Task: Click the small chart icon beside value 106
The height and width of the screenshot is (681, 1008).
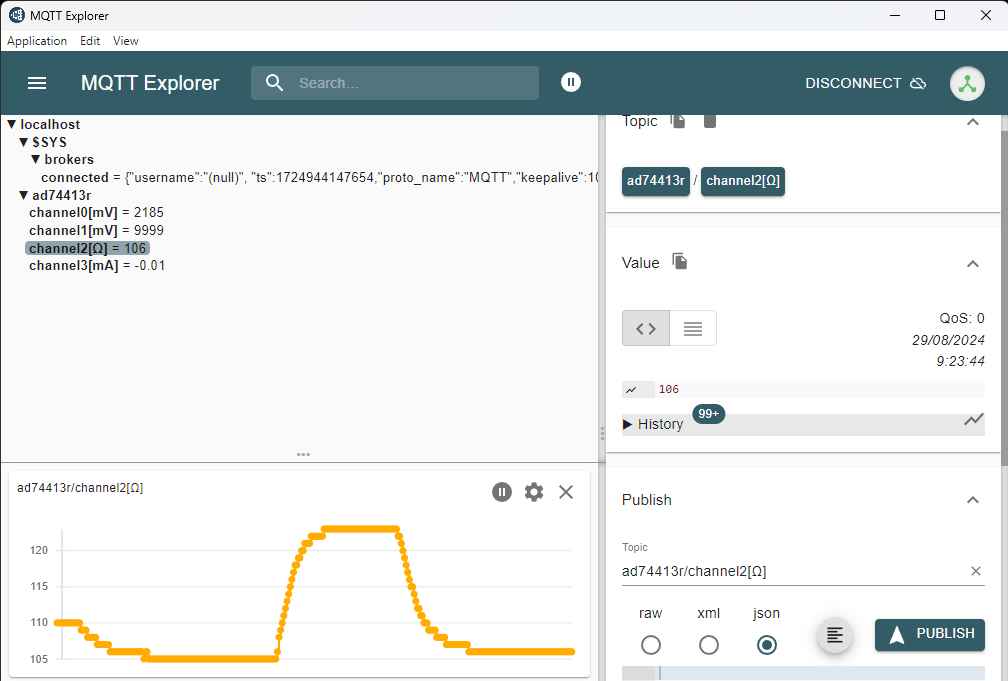Action: tap(631, 390)
